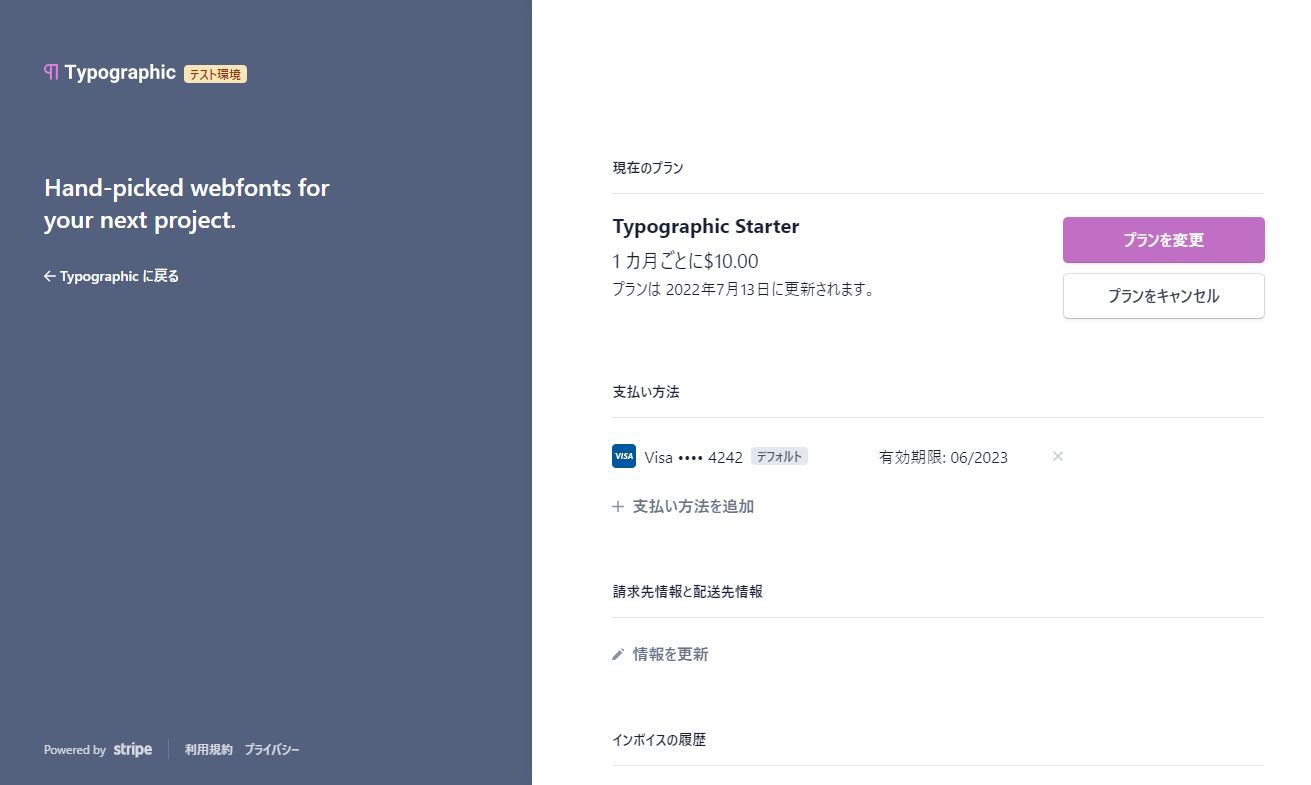Click the プランを変更 button
Image resolution: width=1311 pixels, height=785 pixels.
point(1164,240)
